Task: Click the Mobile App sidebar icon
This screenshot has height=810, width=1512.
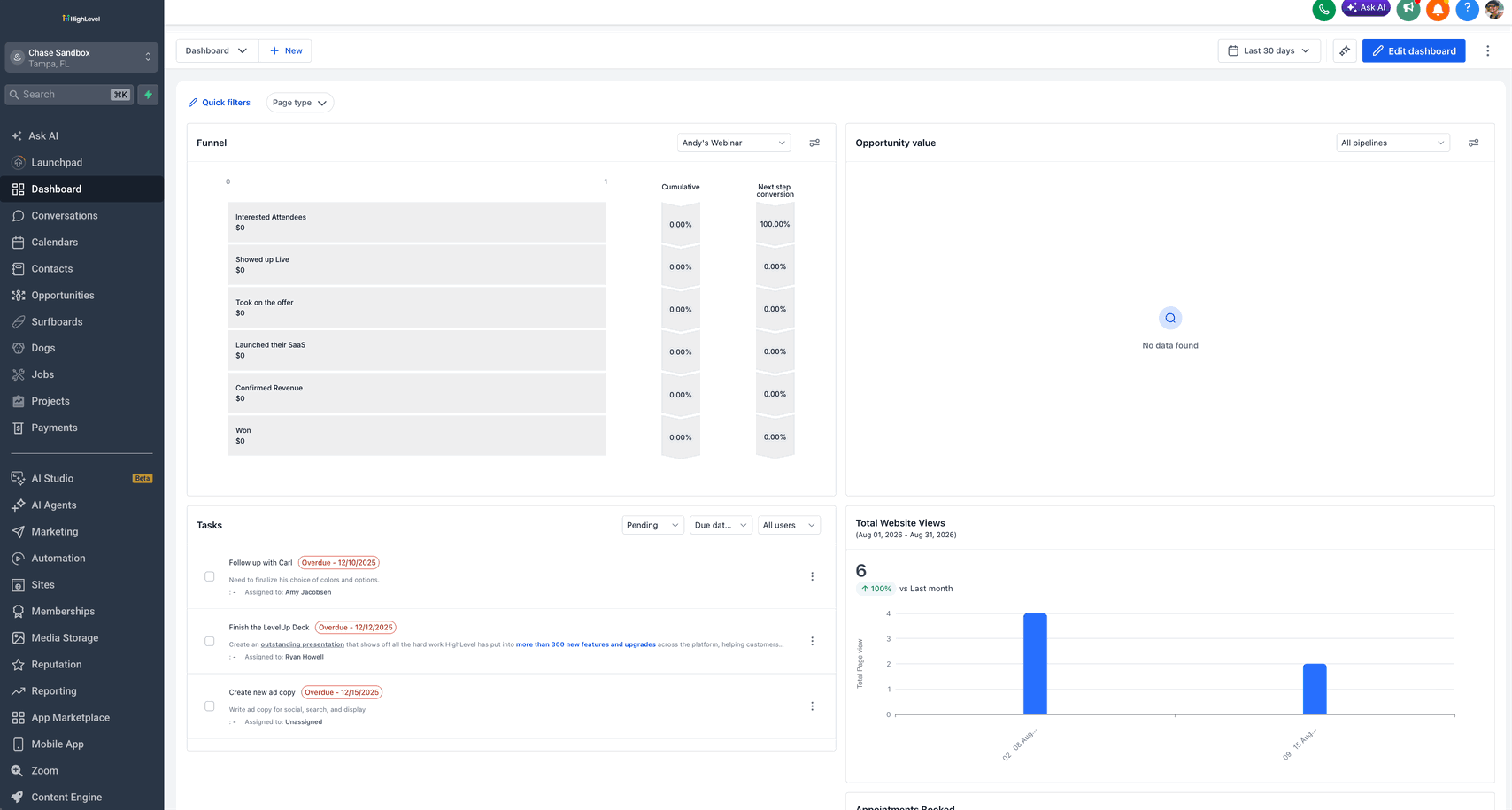Action: coord(18,744)
